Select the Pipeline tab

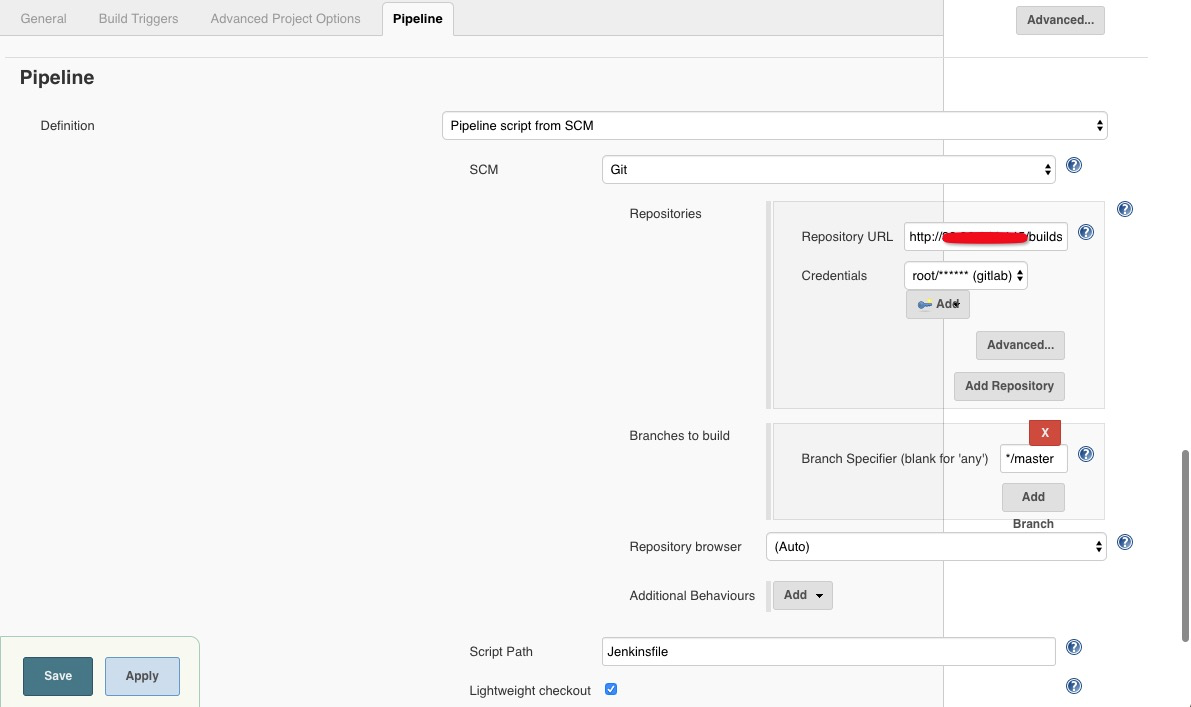point(418,19)
